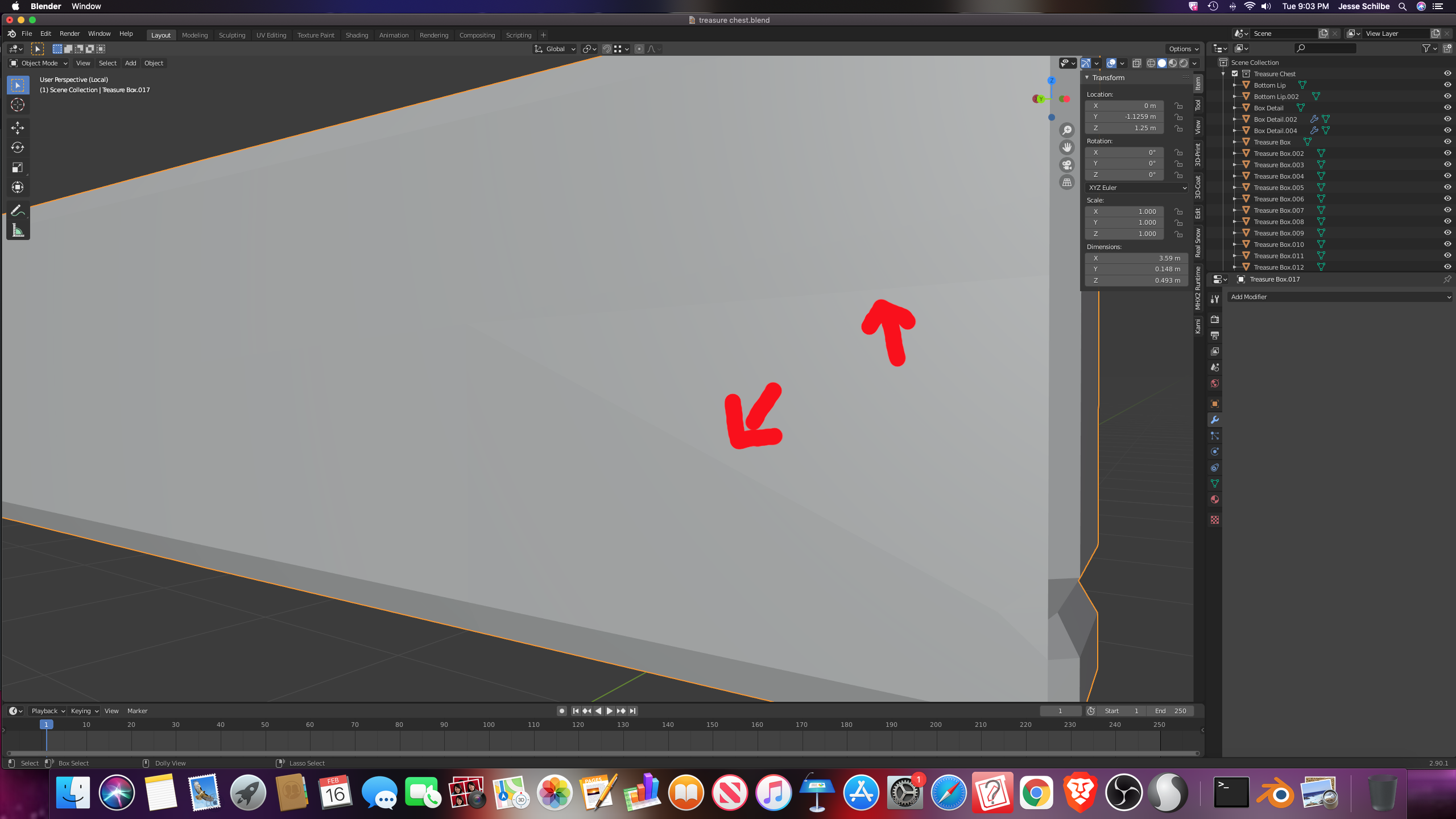Switch to the Sculpting workspace tab
This screenshot has width=1456, height=819.
tap(232, 35)
